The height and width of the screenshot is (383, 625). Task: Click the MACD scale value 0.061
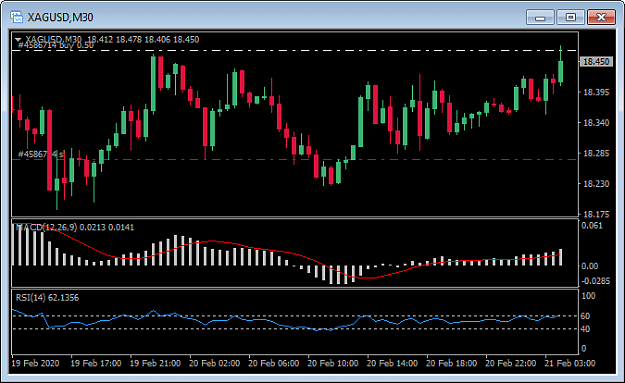pyautogui.click(x=592, y=226)
